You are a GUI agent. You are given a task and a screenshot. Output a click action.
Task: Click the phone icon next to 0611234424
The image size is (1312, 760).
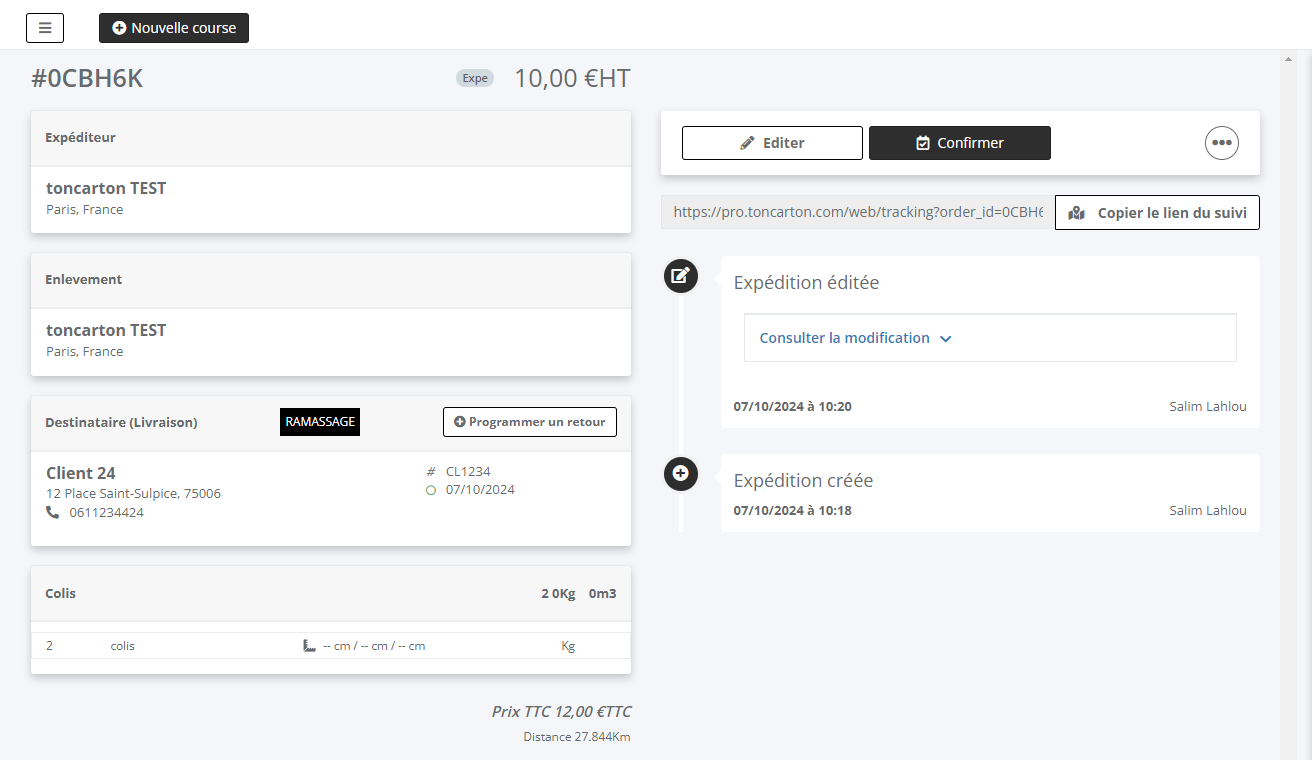(x=52, y=512)
